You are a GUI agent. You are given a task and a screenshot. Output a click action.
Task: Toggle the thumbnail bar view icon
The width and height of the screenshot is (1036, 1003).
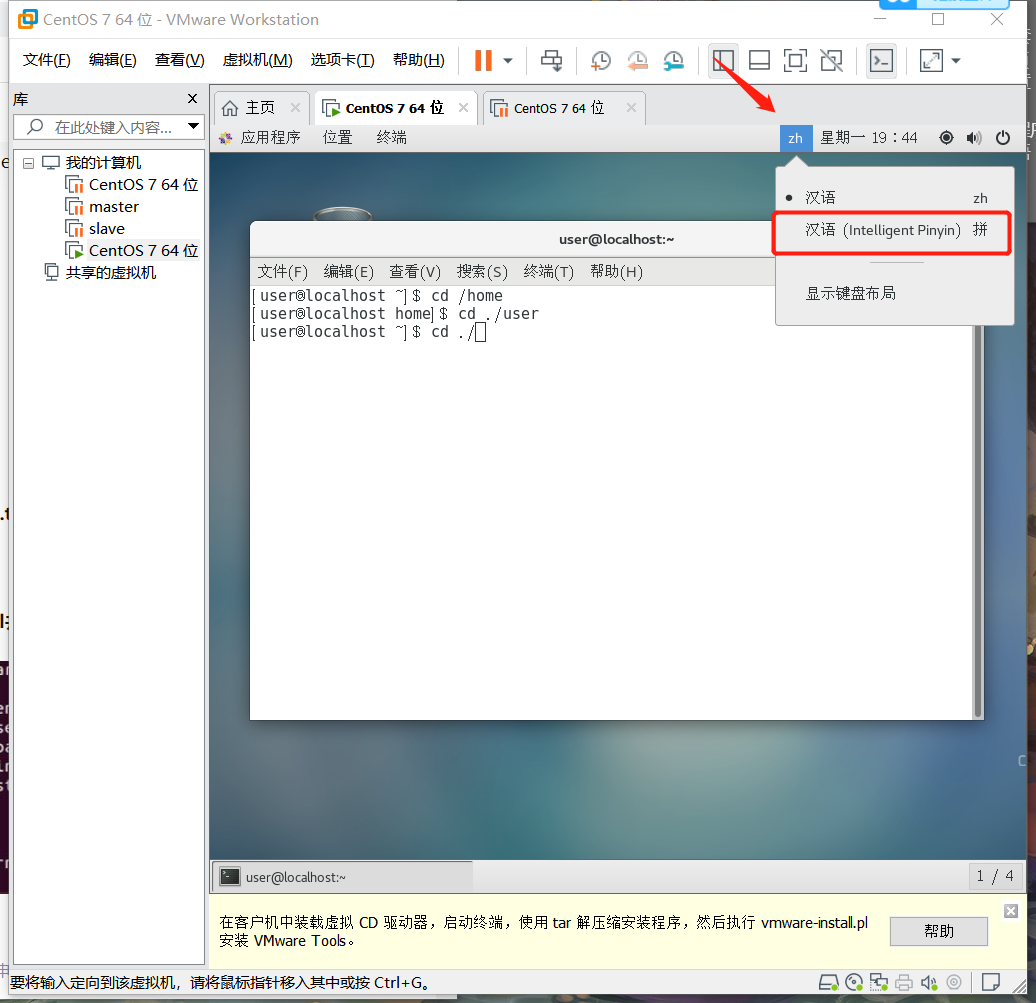pos(759,61)
